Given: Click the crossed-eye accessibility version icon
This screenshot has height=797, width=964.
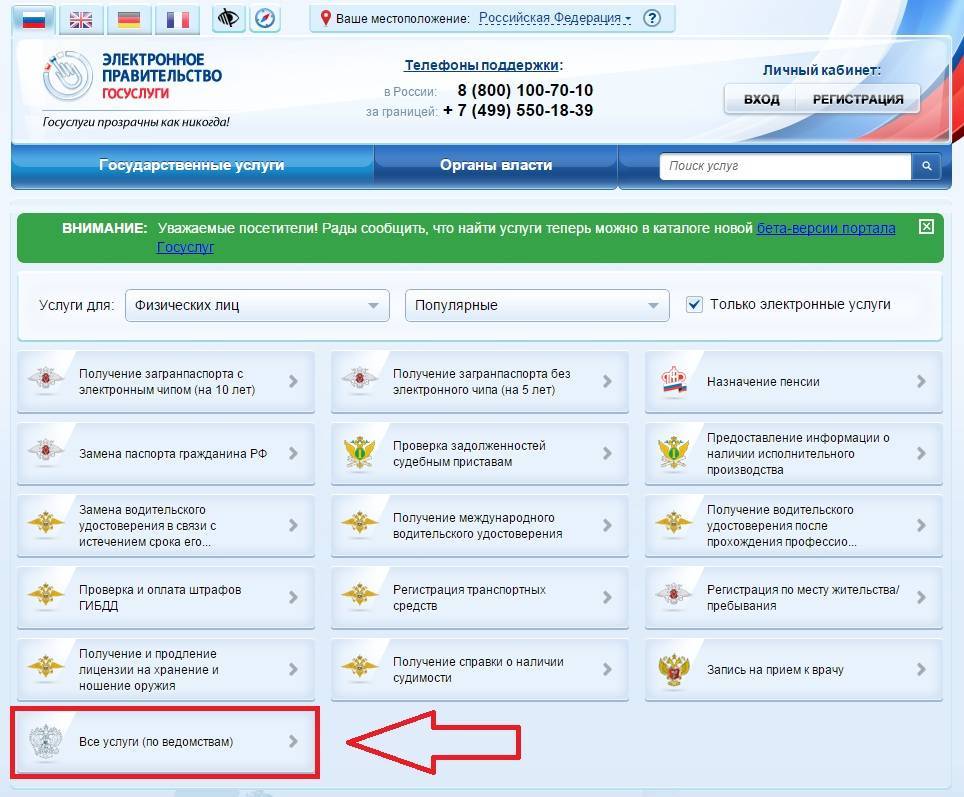Looking at the screenshot, I should click(x=230, y=18).
